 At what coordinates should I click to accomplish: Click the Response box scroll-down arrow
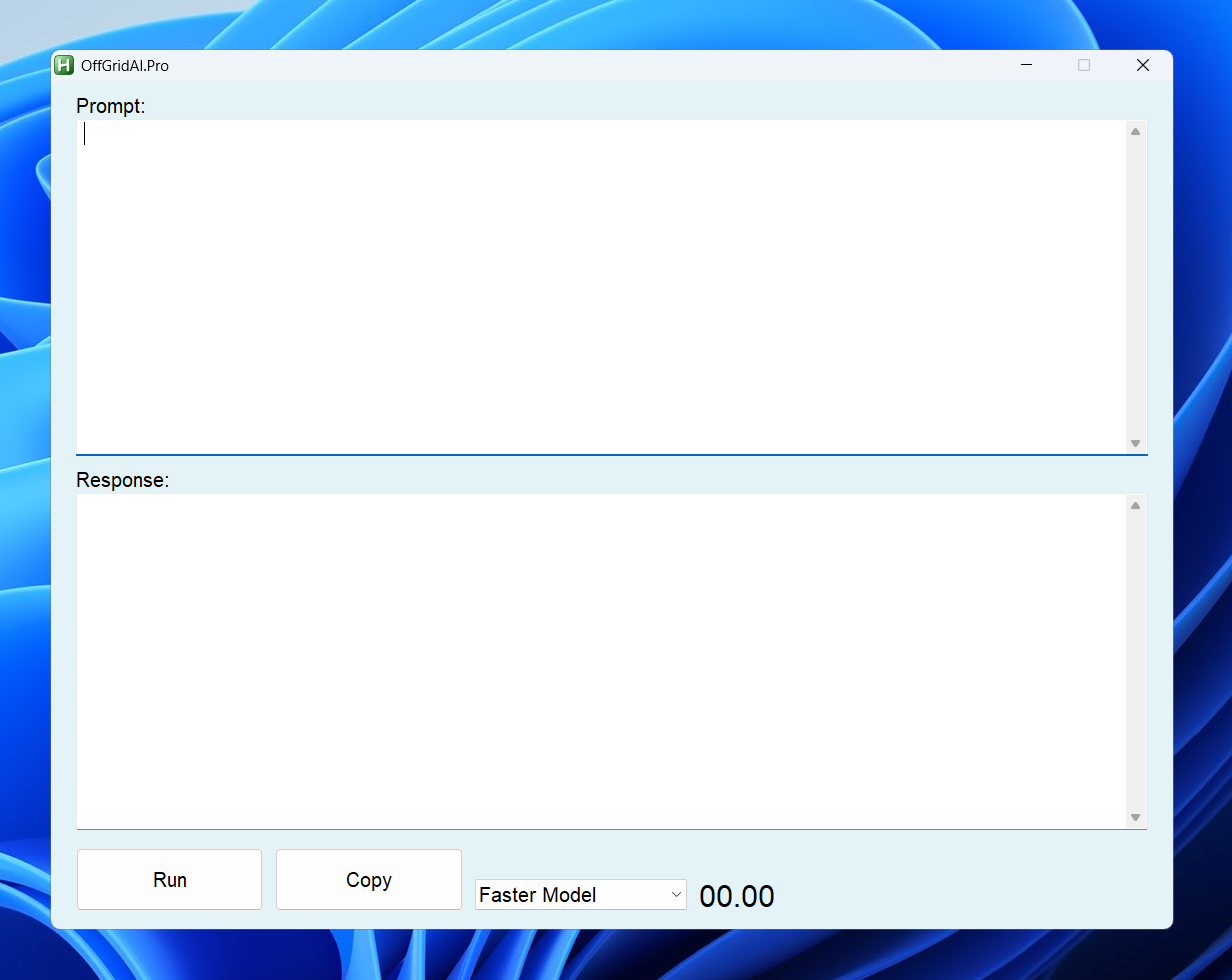pos(1135,817)
